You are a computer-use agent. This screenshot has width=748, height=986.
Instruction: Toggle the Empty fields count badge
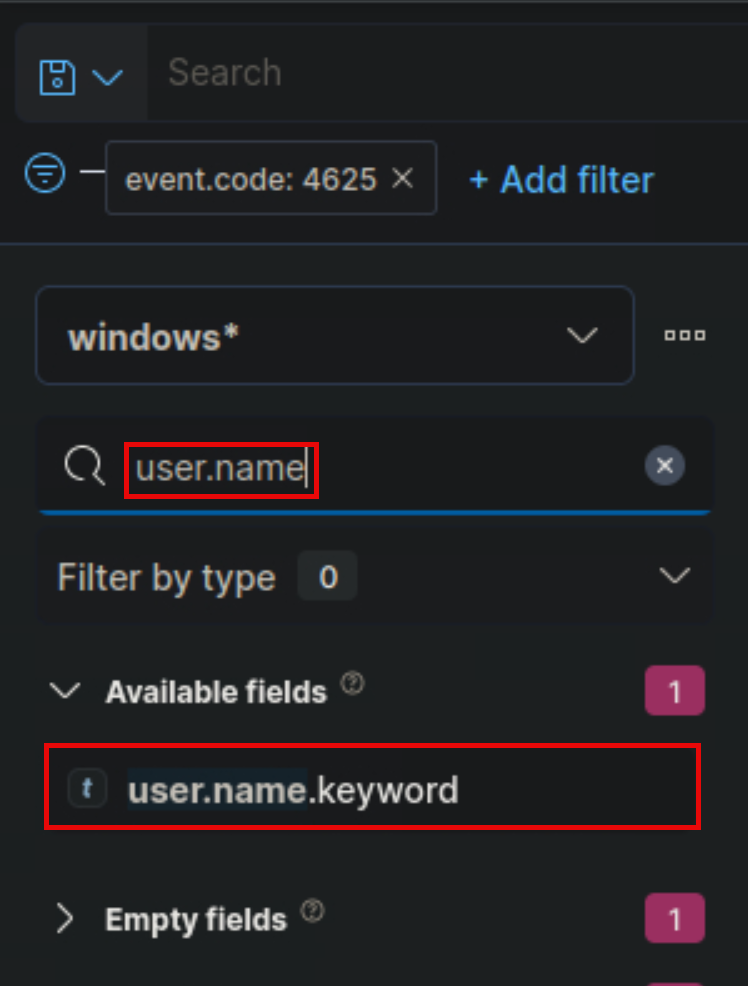(675, 918)
